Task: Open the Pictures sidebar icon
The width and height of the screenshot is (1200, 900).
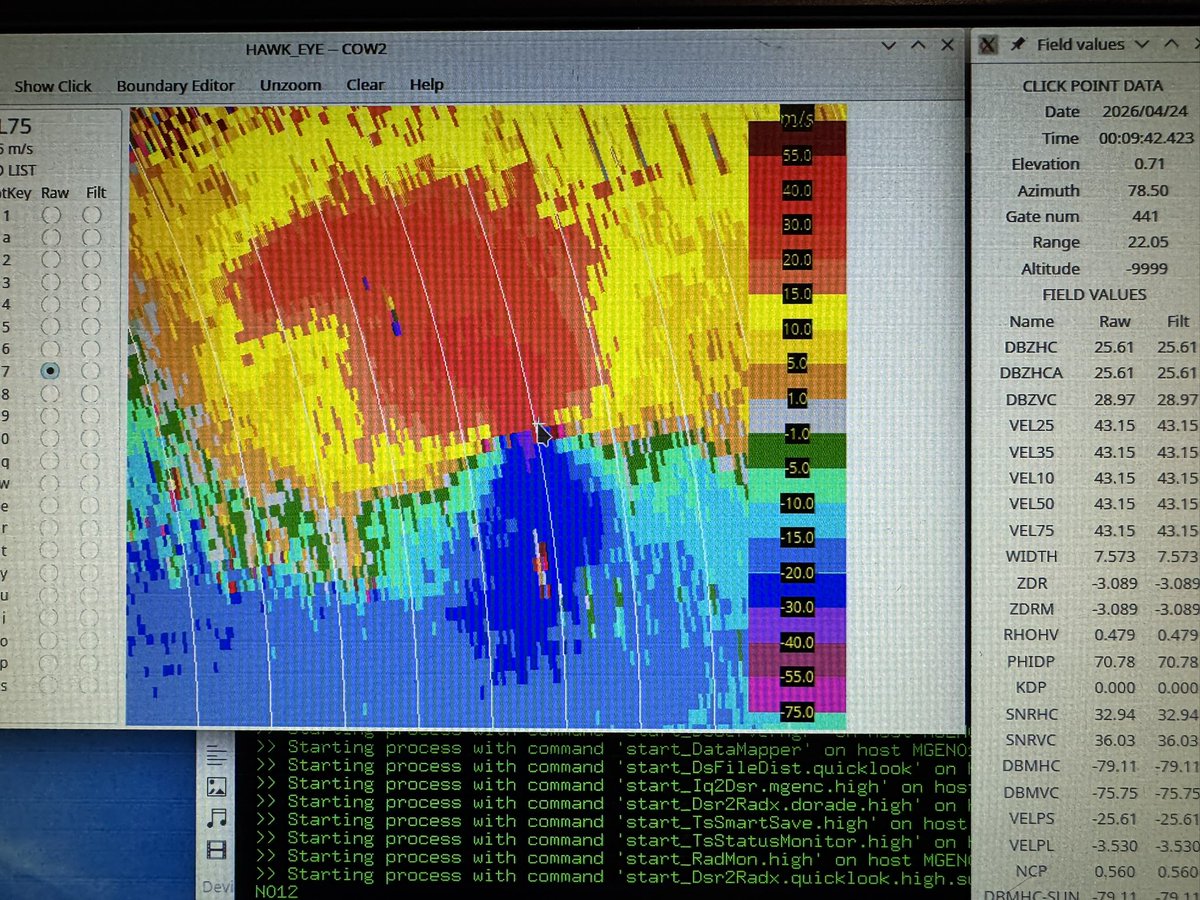Action: click(217, 786)
